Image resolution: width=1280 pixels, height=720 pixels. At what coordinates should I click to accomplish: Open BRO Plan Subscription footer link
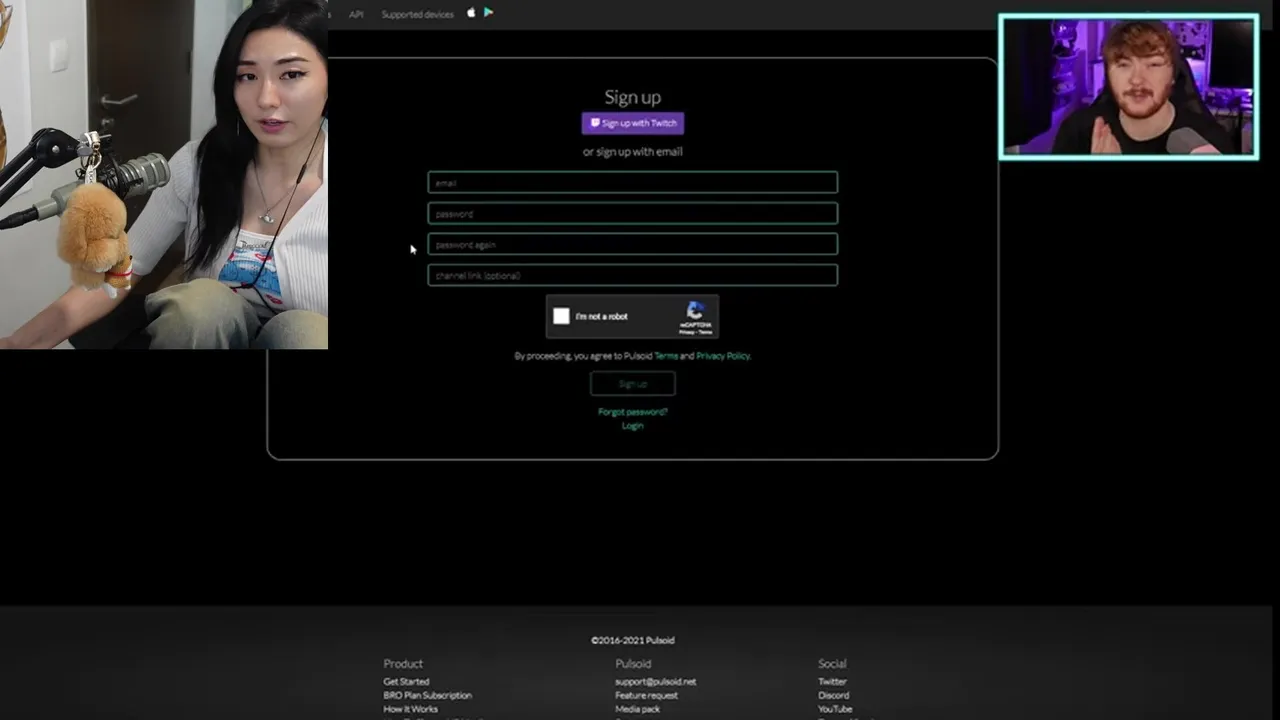[x=427, y=695]
